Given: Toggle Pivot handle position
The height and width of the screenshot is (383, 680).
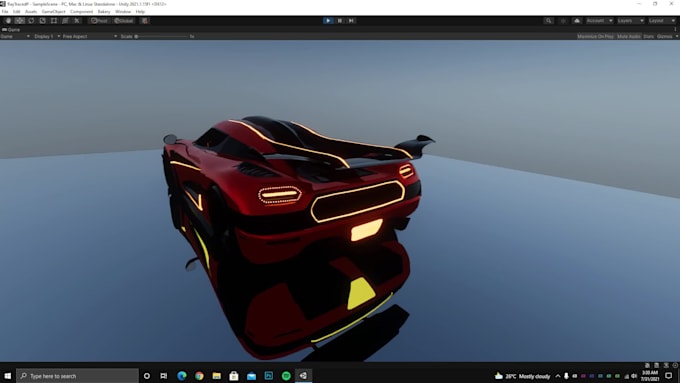Looking at the screenshot, I should click(x=99, y=20).
